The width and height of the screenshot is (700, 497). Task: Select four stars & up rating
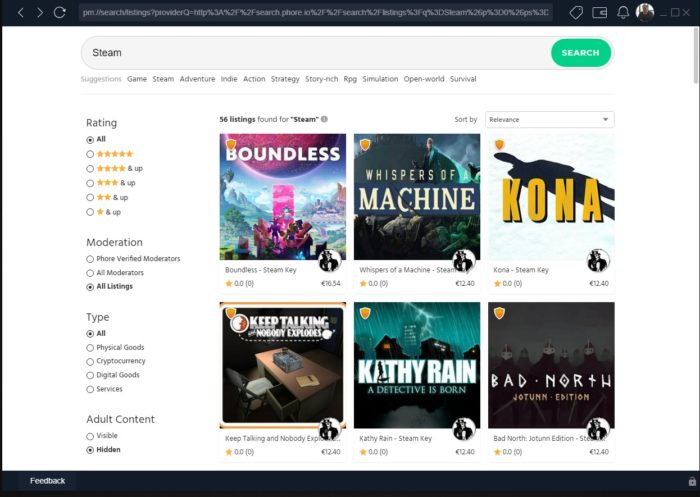90,169
